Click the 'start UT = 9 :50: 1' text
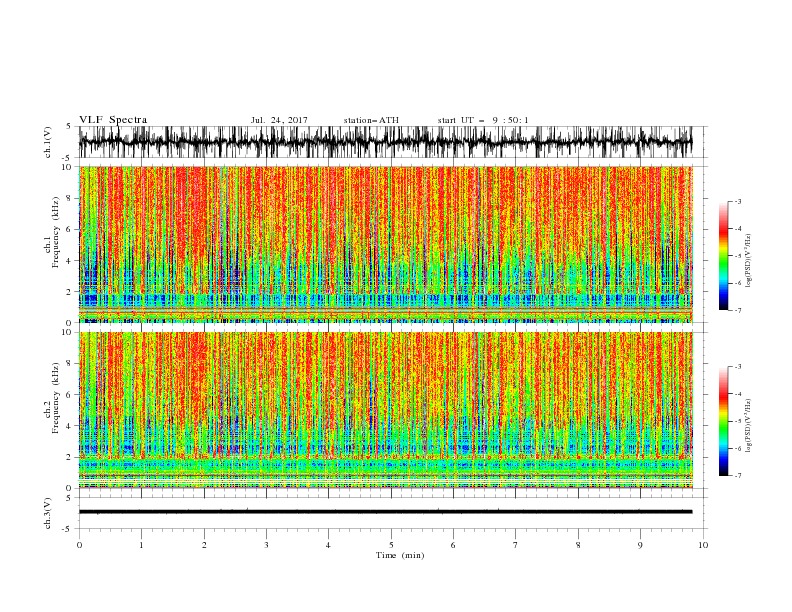This screenshot has width=792, height=612. (483, 120)
